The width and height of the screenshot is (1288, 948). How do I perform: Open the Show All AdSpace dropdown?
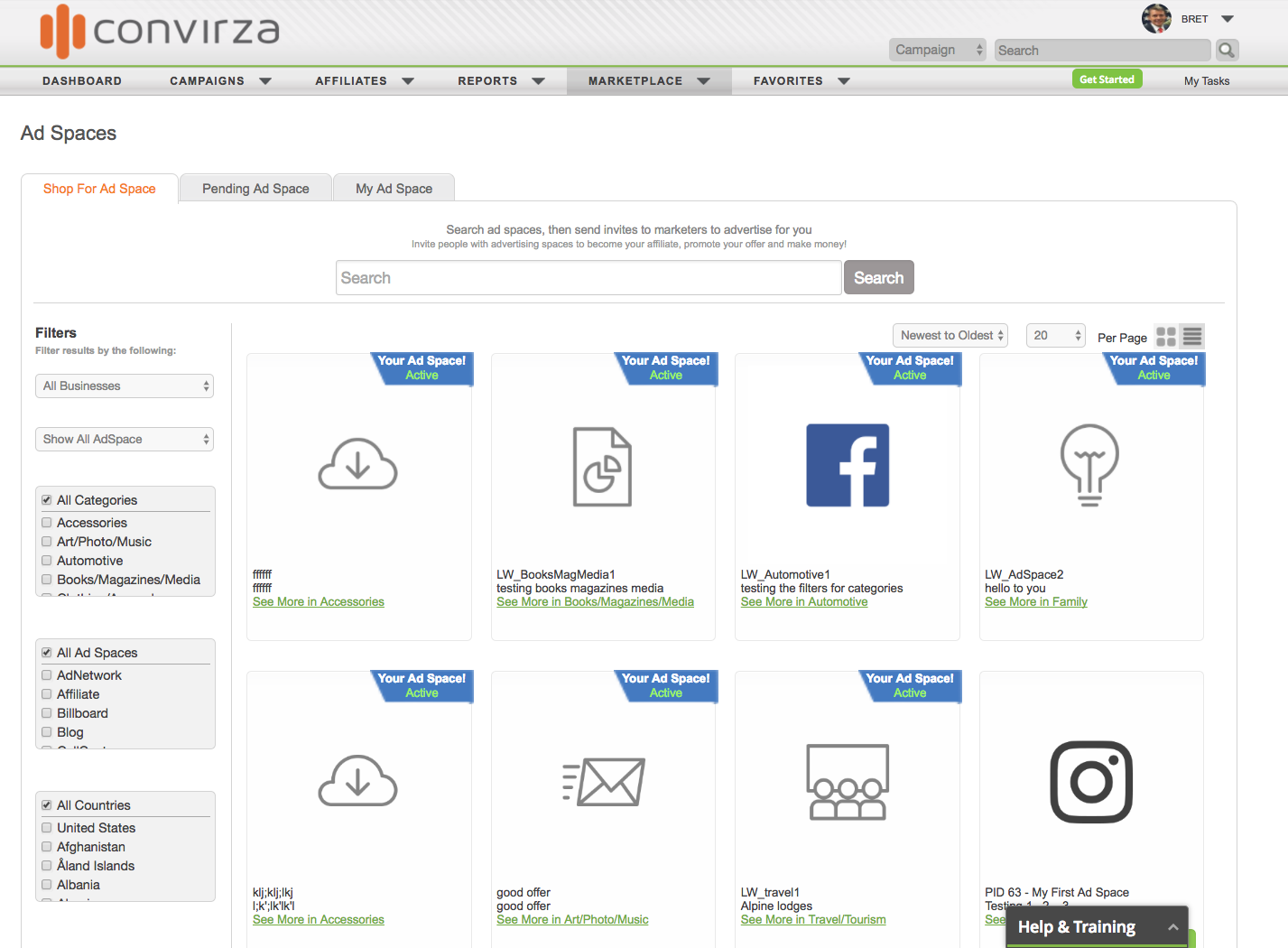[125, 439]
